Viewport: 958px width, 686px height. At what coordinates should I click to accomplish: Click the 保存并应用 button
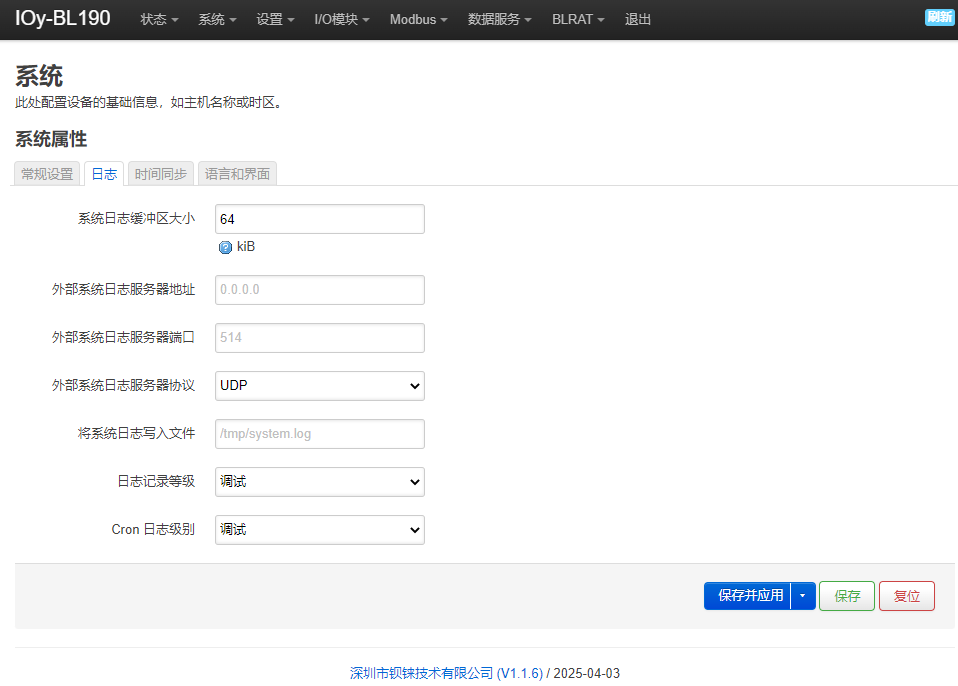pyautogui.click(x=747, y=596)
